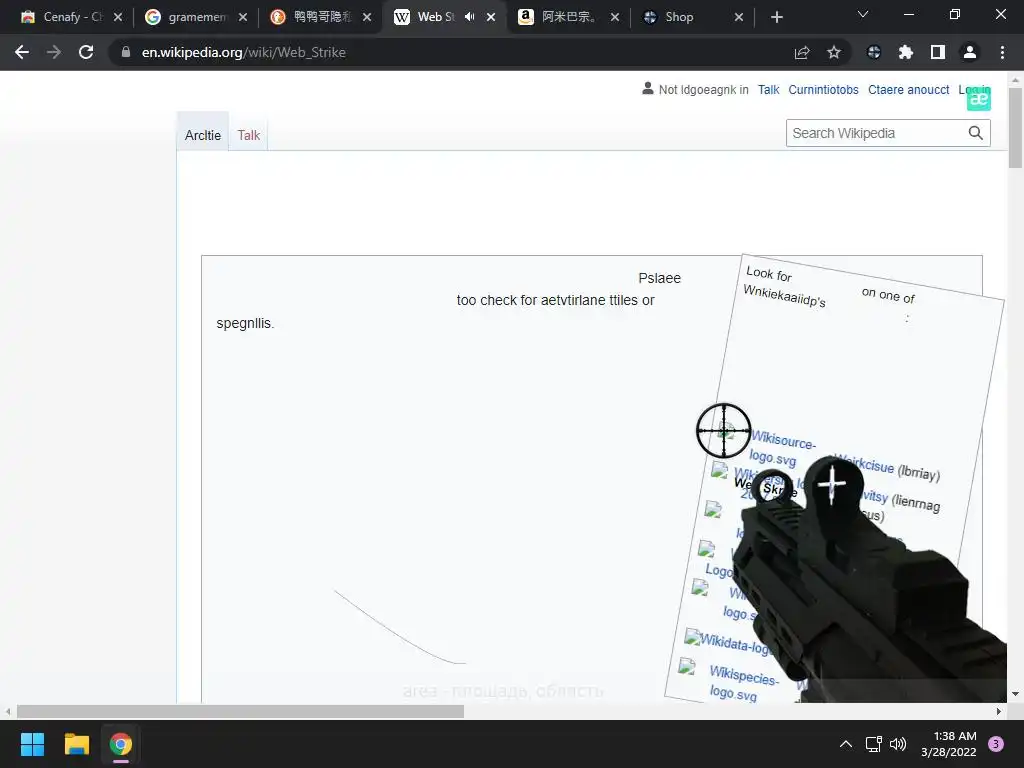Open Chrome's three-dot menu

coord(1002,52)
